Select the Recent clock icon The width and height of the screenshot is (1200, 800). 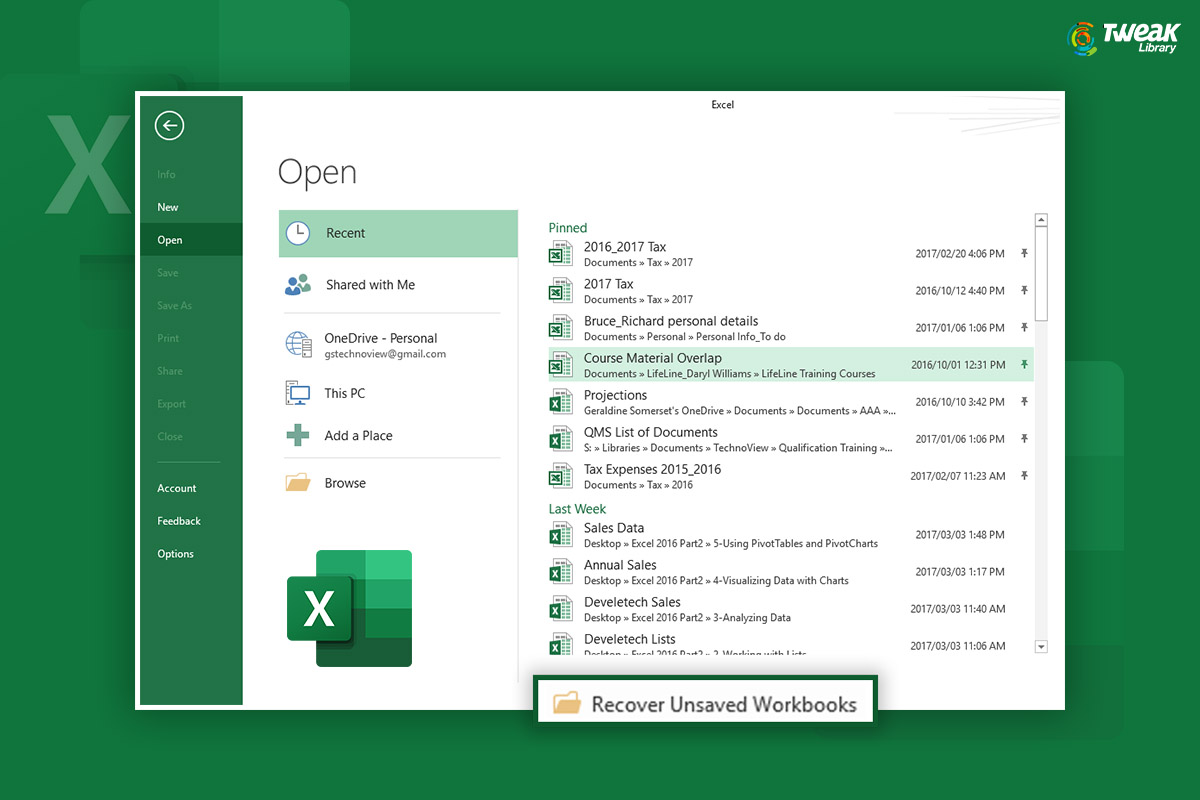(x=298, y=233)
